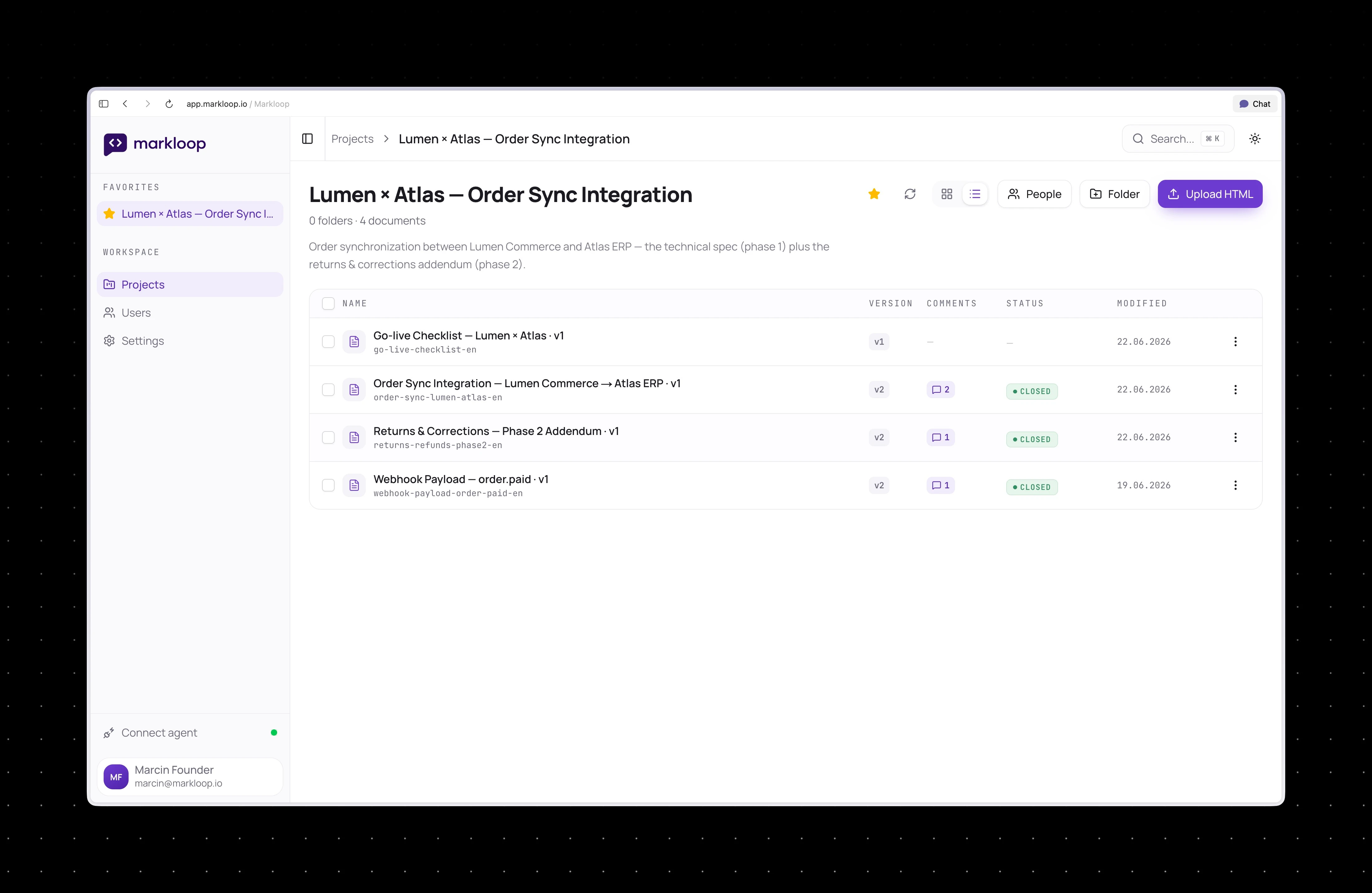This screenshot has width=1372, height=893.
Task: Click the STATUS column header
Action: tap(1024, 303)
